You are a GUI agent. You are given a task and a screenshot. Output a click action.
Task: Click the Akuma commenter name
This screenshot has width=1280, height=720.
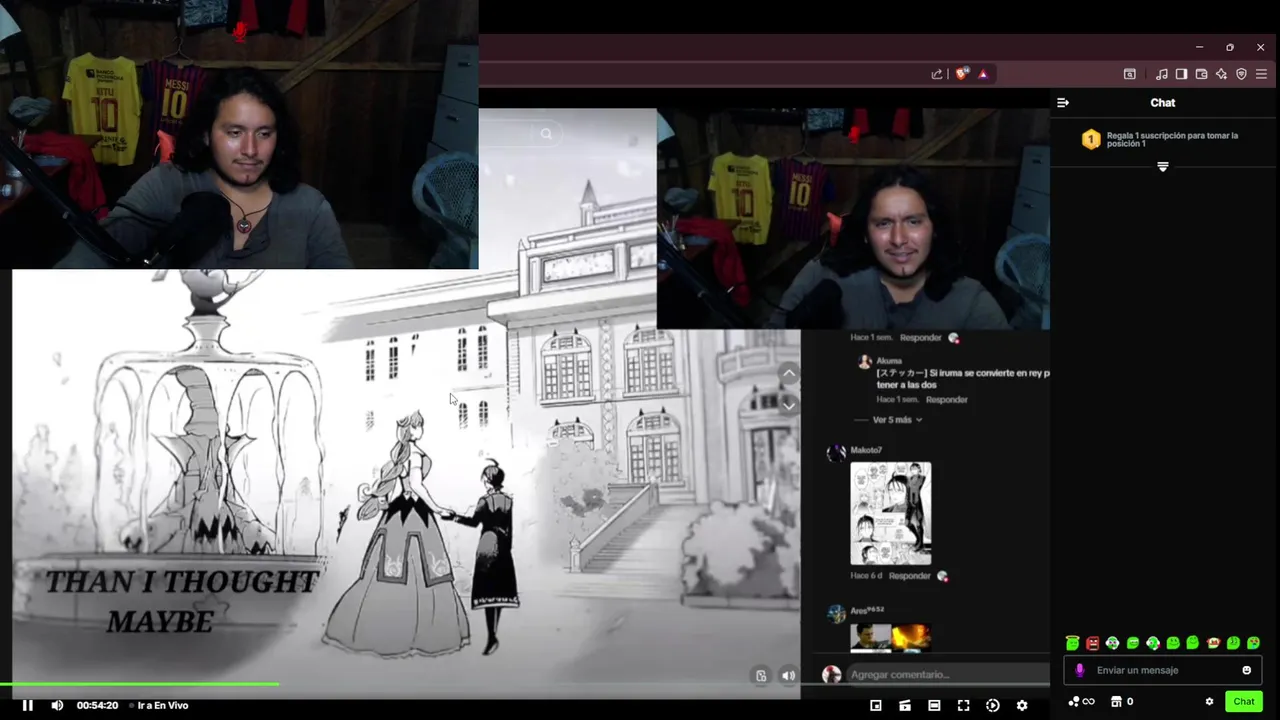click(889, 361)
